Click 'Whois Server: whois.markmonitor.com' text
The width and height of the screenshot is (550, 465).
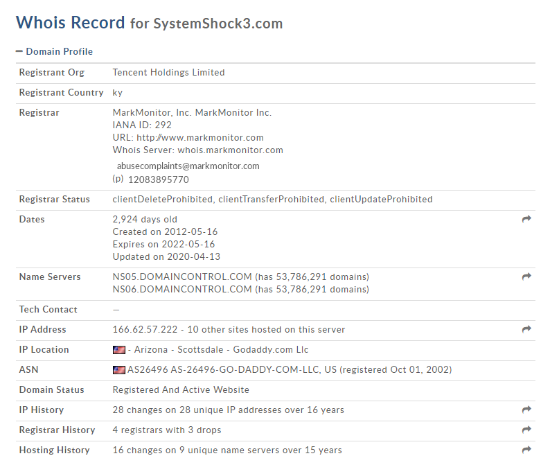[198, 150]
